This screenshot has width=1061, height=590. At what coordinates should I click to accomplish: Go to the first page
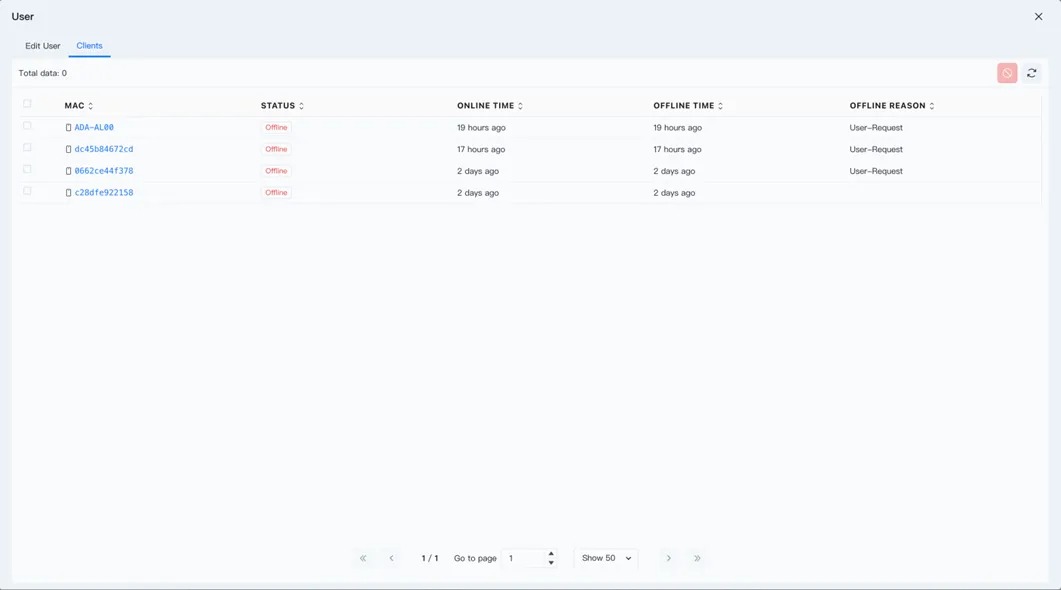pos(363,558)
